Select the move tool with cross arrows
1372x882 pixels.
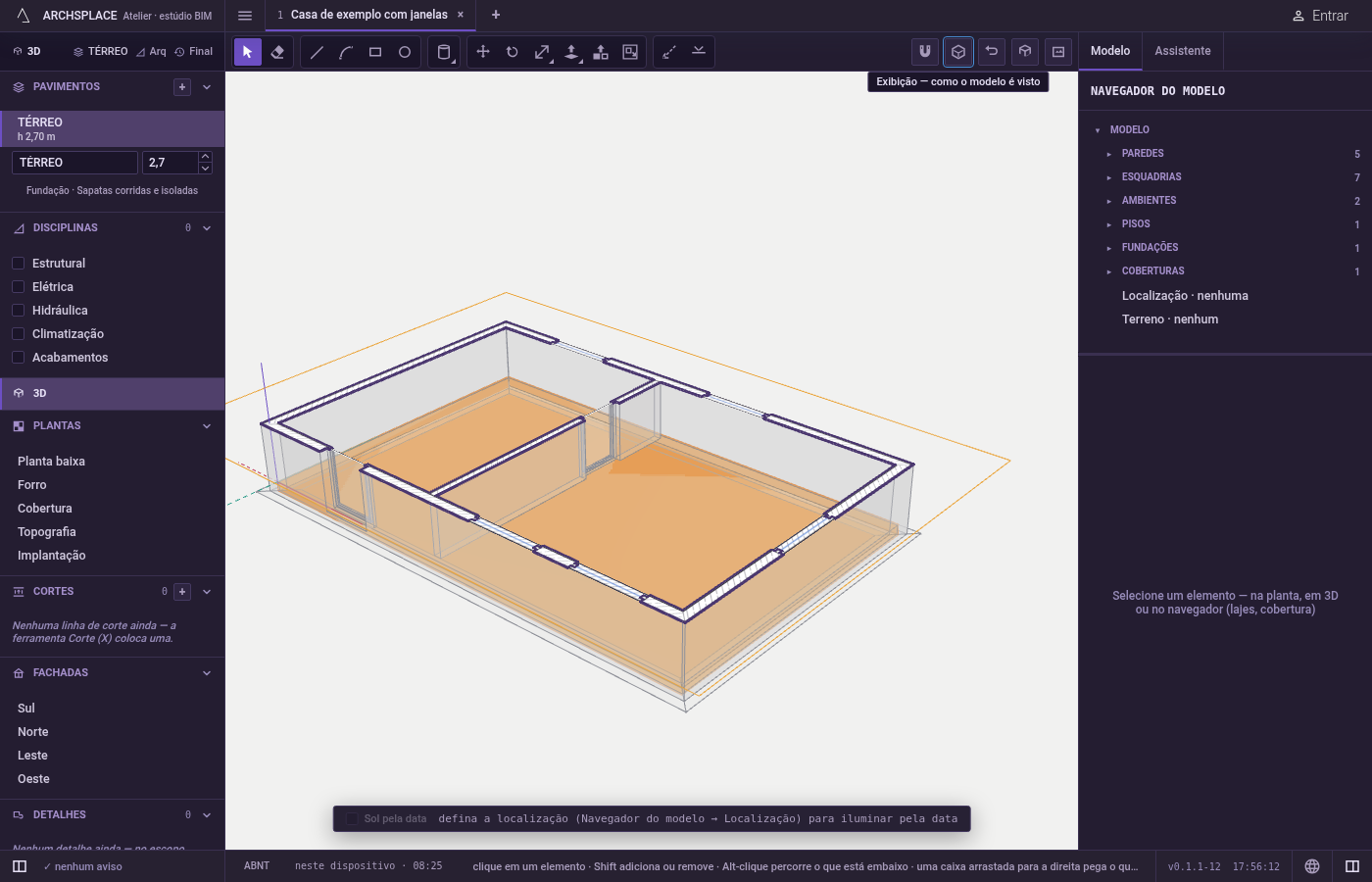pos(483,52)
